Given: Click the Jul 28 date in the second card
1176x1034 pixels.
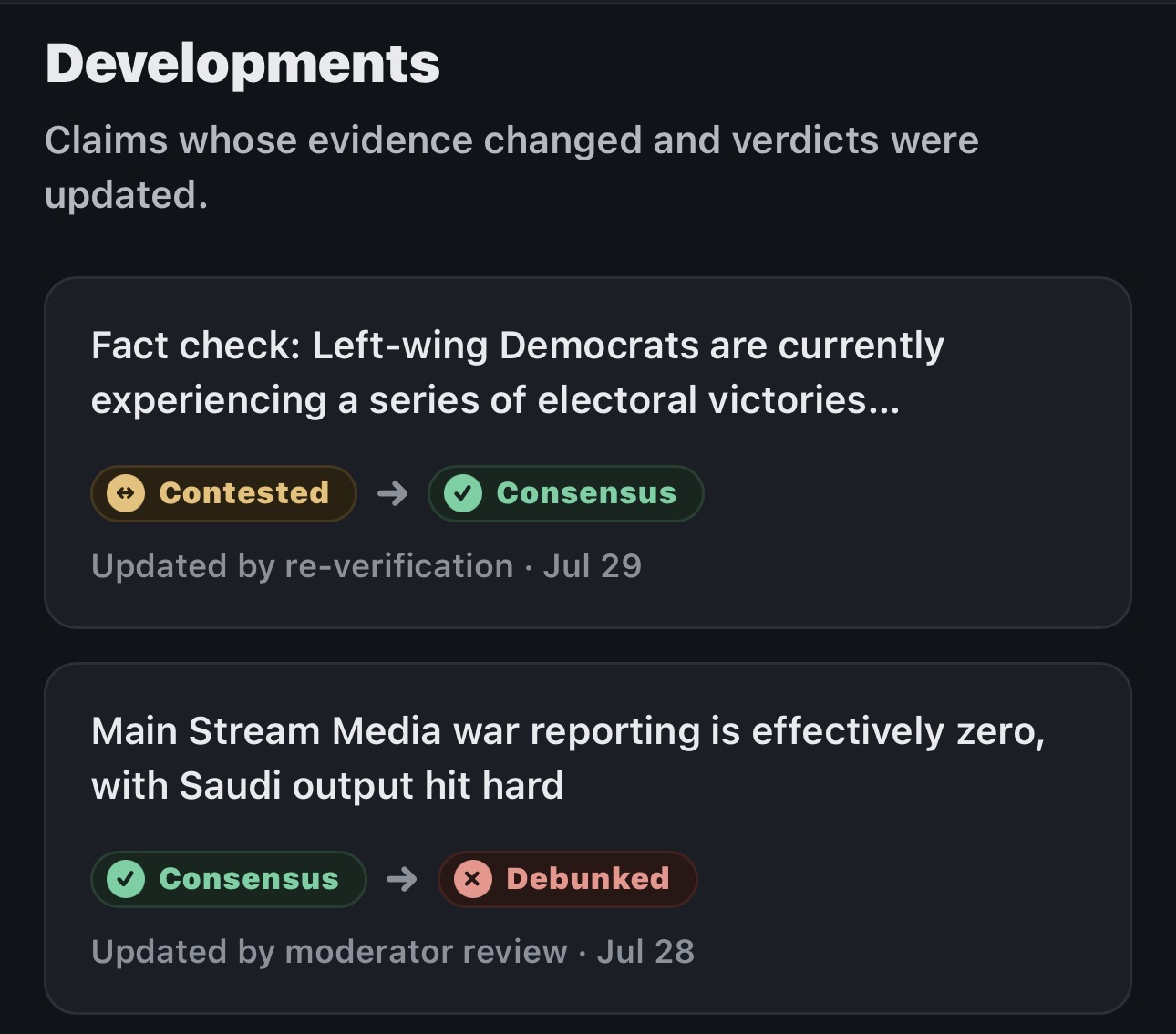Looking at the screenshot, I should 646,952.
